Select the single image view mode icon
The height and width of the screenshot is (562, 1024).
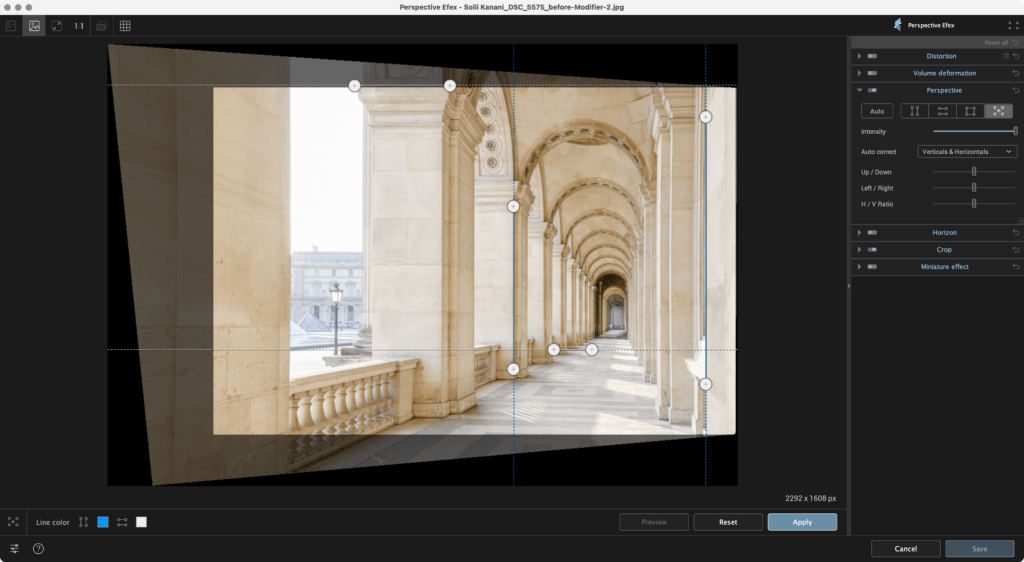click(34, 26)
